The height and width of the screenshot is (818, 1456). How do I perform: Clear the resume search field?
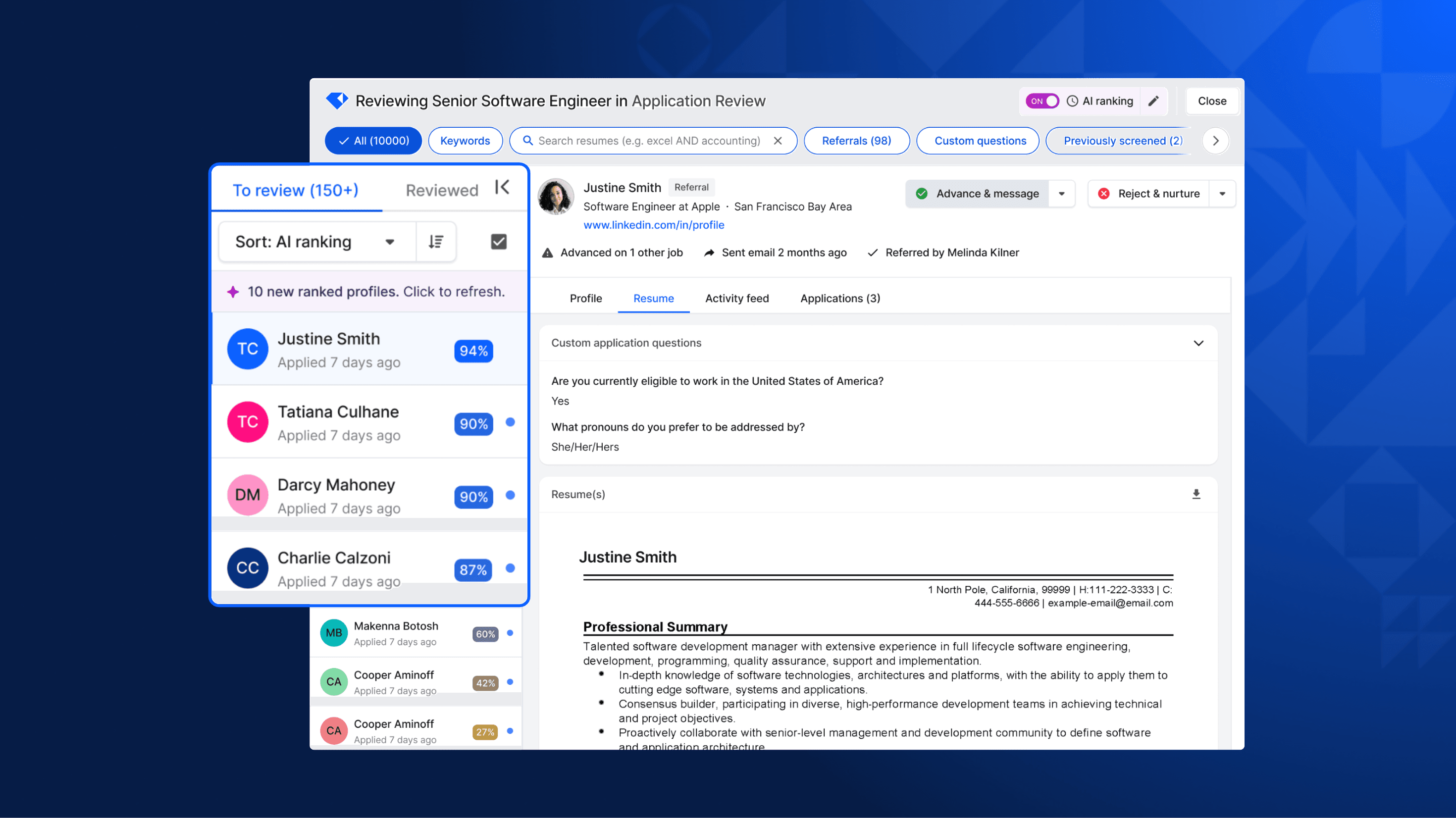(779, 141)
